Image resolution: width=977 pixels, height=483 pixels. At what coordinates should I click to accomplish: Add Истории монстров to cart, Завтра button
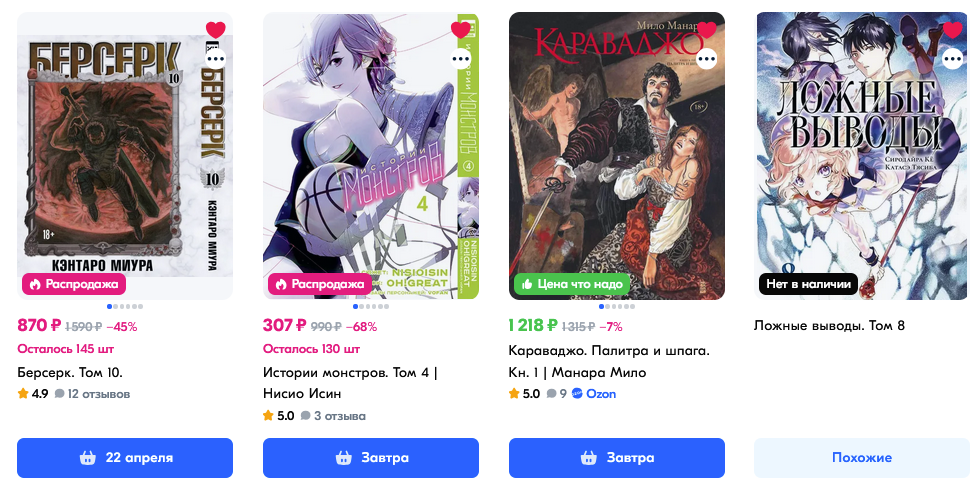(371, 458)
